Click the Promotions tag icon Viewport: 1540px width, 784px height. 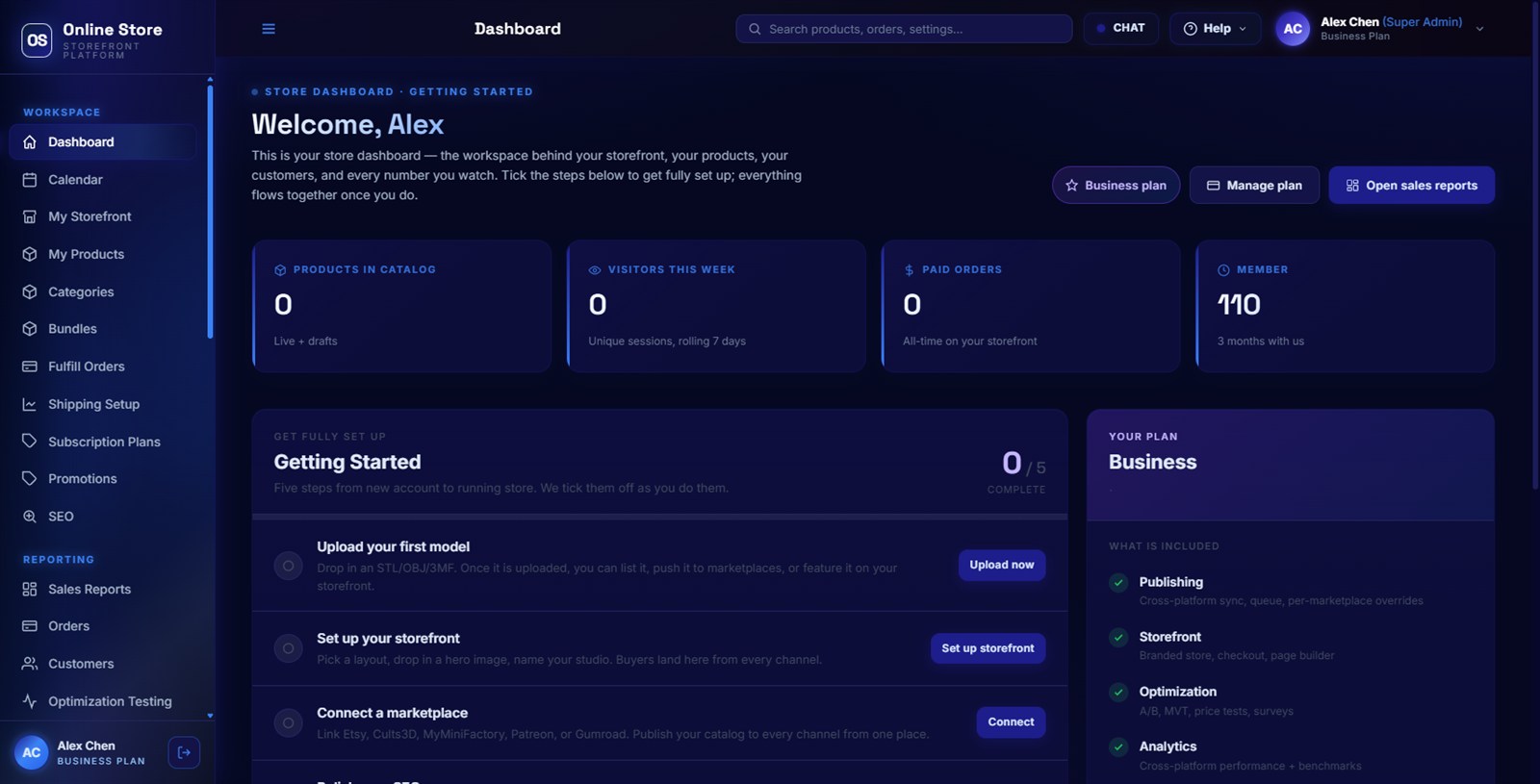point(30,478)
